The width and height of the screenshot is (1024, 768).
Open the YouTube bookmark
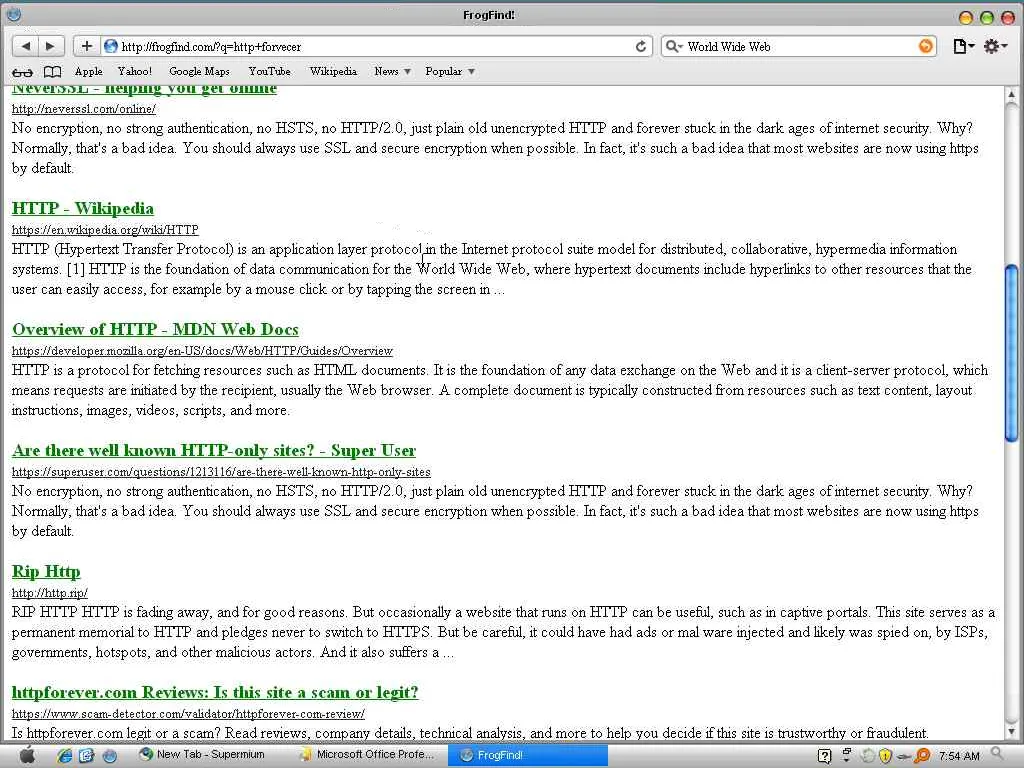tap(269, 71)
